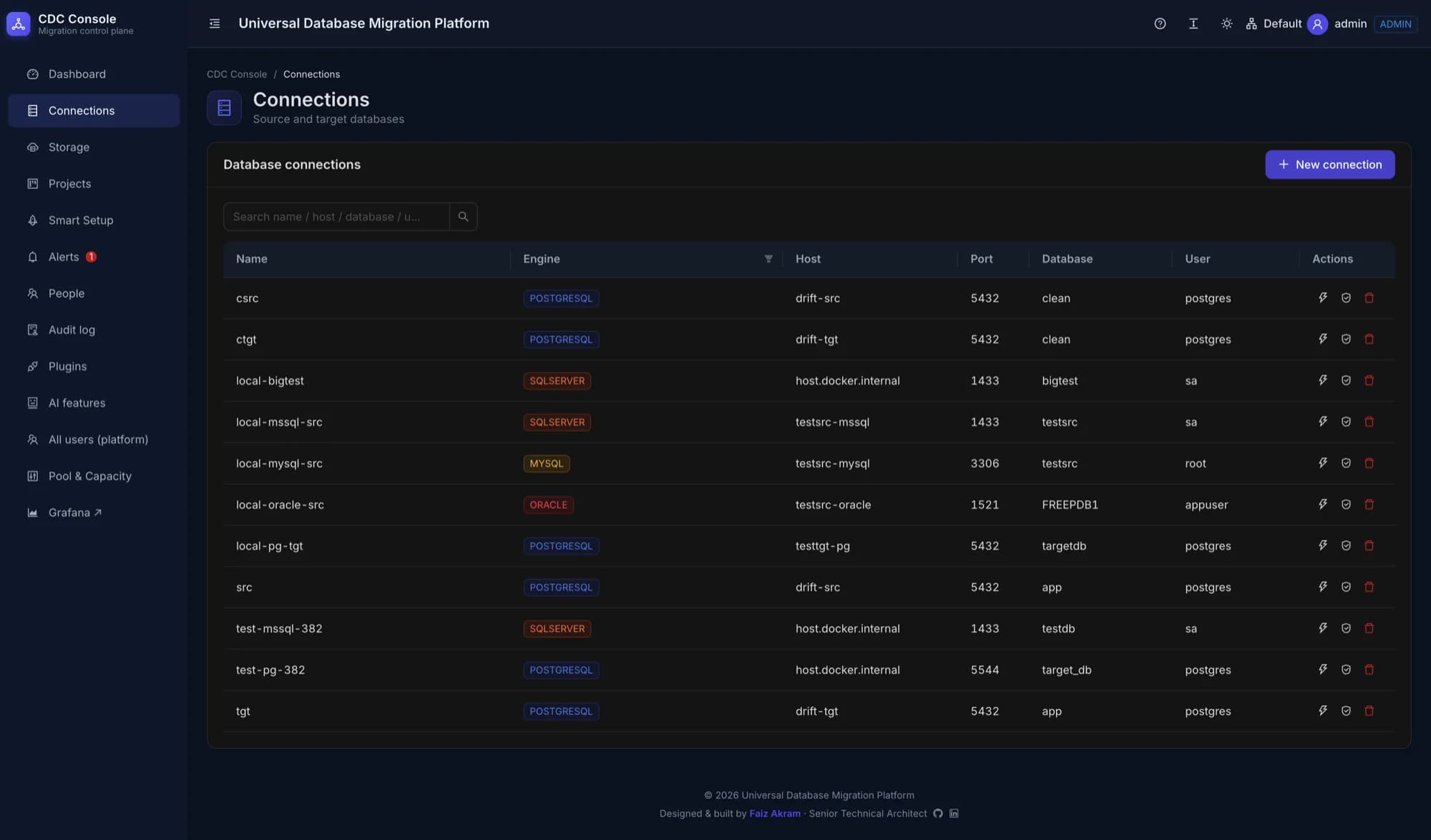Toggle the light/dark theme sun icon
Screen dimensions: 1431x840
(x=1226, y=24)
